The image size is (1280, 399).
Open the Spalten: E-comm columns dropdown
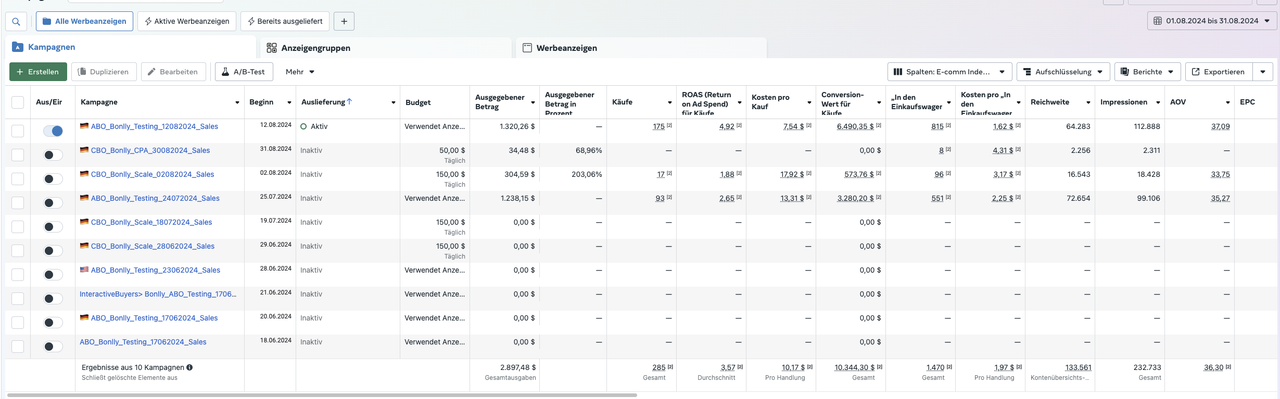point(948,72)
